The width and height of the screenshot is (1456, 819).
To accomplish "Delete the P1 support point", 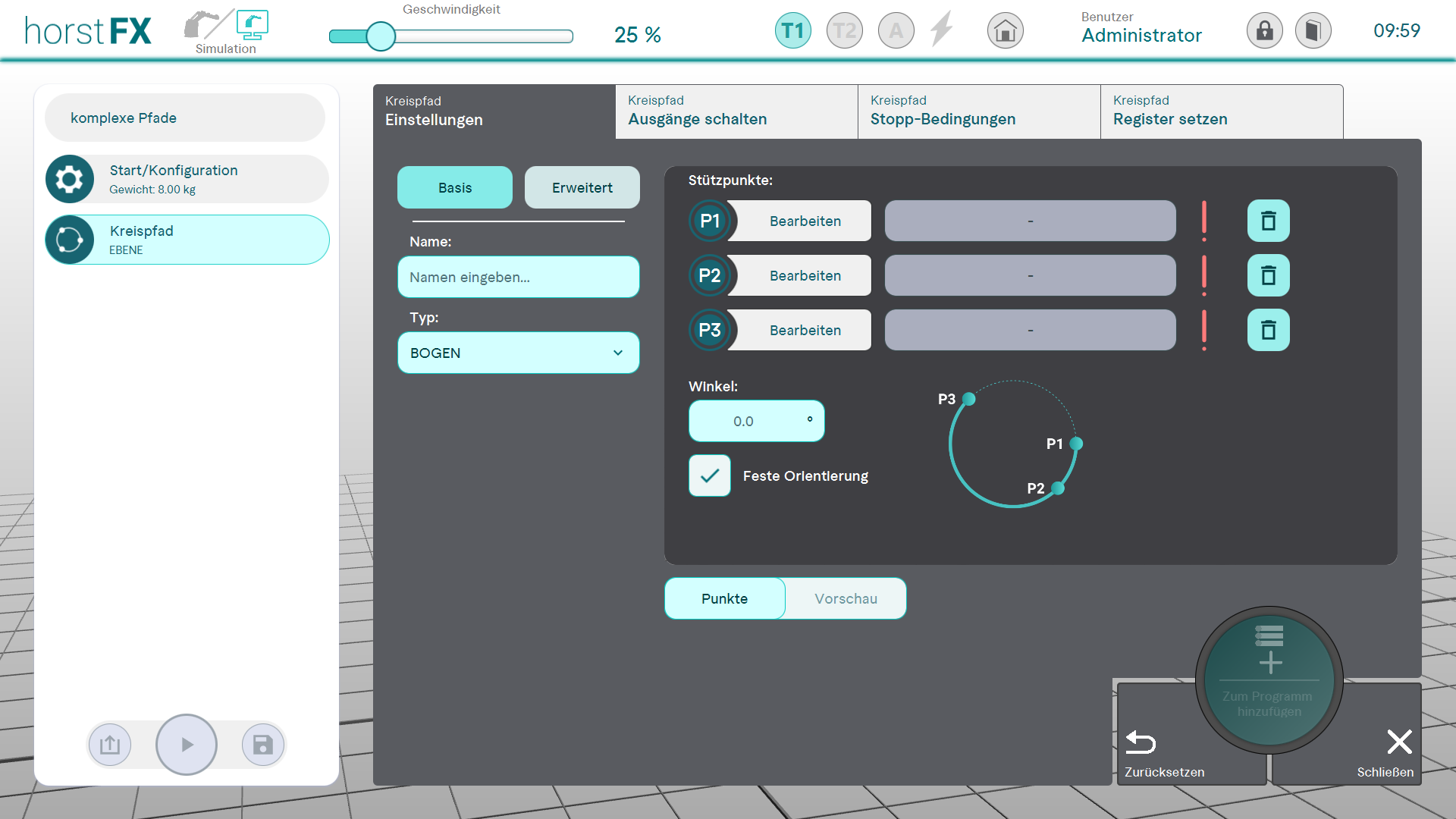I will pos(1268,221).
